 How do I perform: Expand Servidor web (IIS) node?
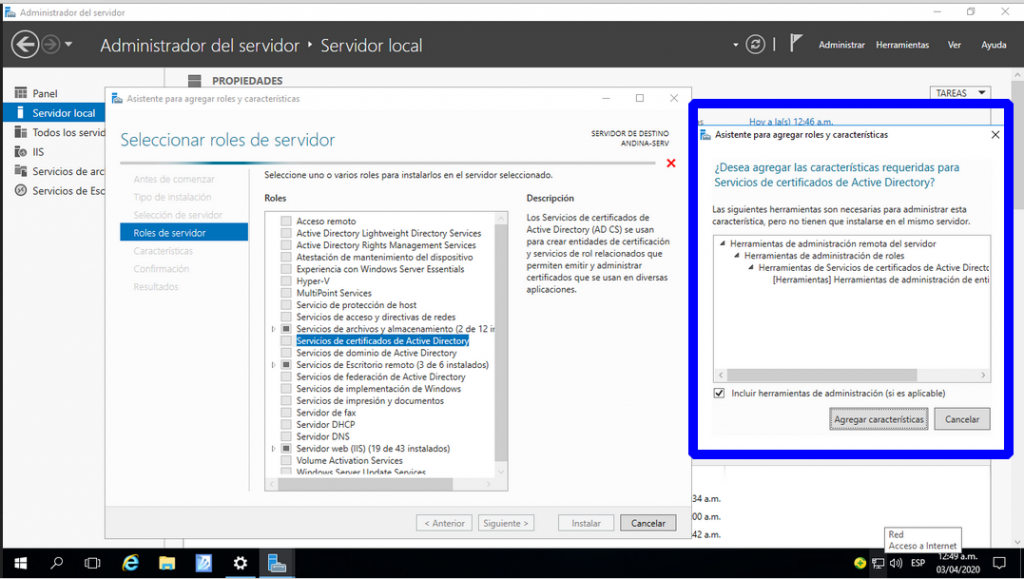point(274,448)
